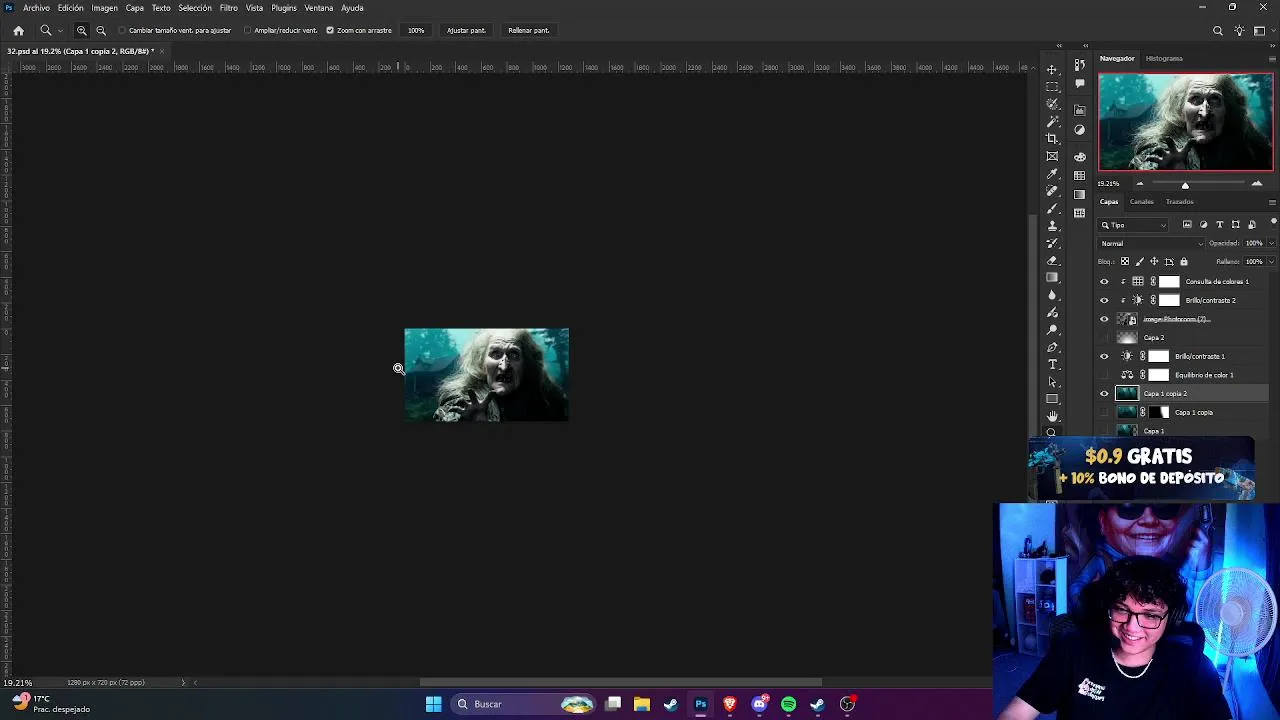Open the Adjustments panel icon
The height and width of the screenshot is (720, 1280).
tap(1080, 130)
